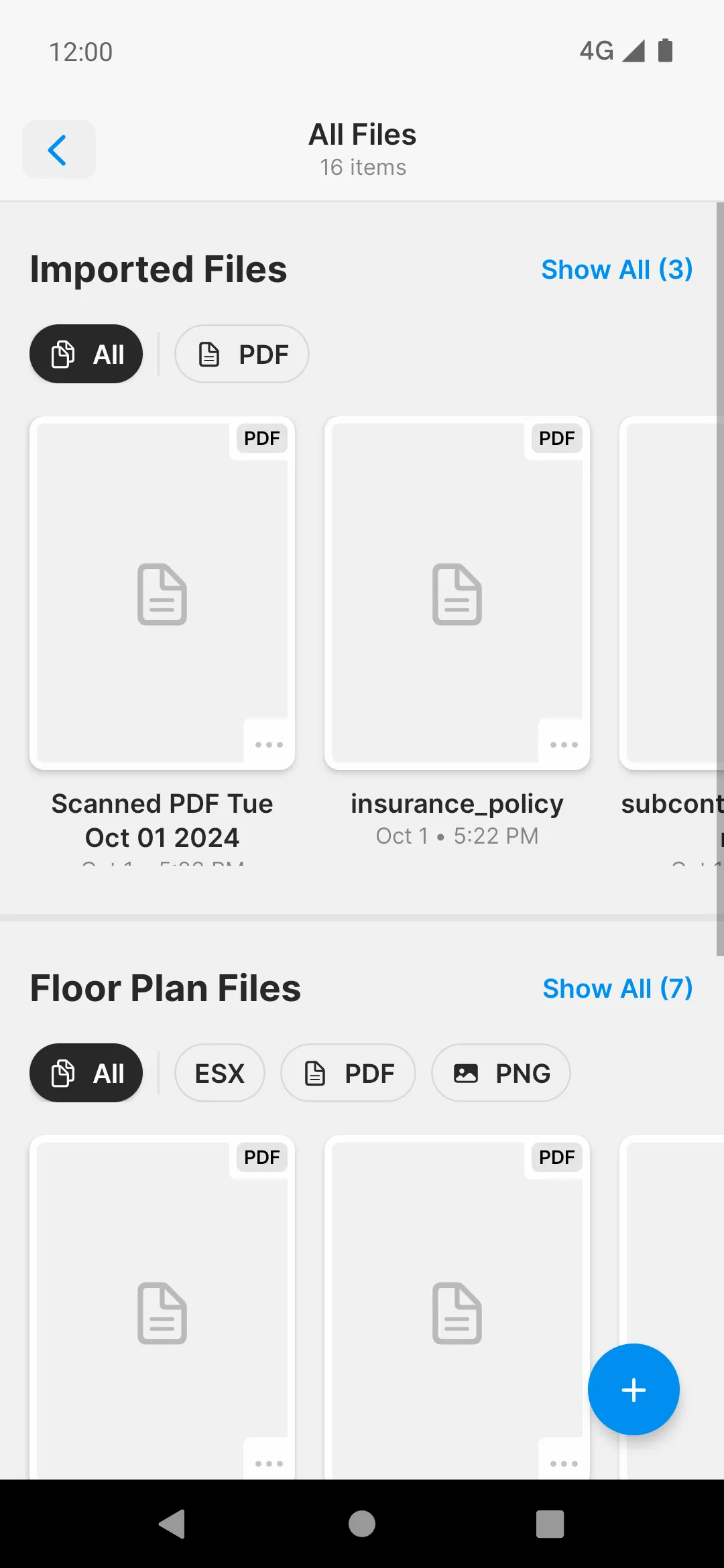This screenshot has width=724, height=1568.
Task: Open the overflow menu on insurance_policy card
Action: tap(564, 744)
